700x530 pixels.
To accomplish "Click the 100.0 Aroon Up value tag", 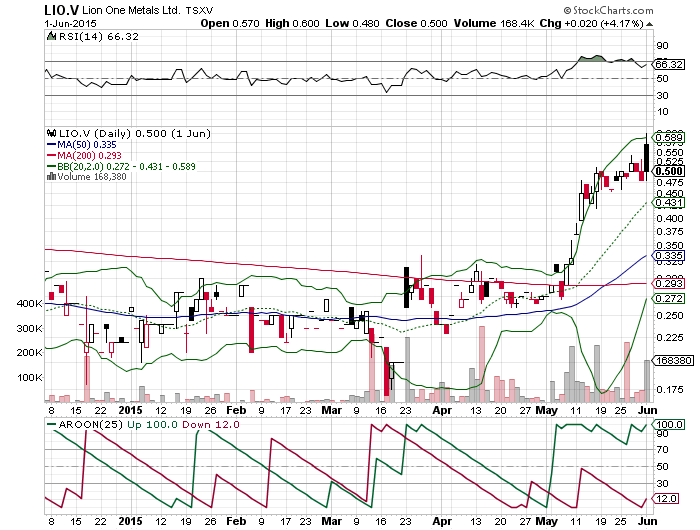I will coord(669,424).
